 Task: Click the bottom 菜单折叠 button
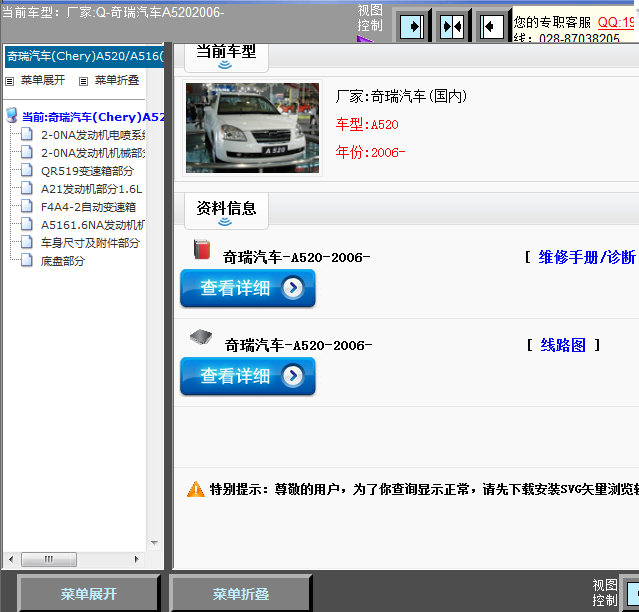241,594
